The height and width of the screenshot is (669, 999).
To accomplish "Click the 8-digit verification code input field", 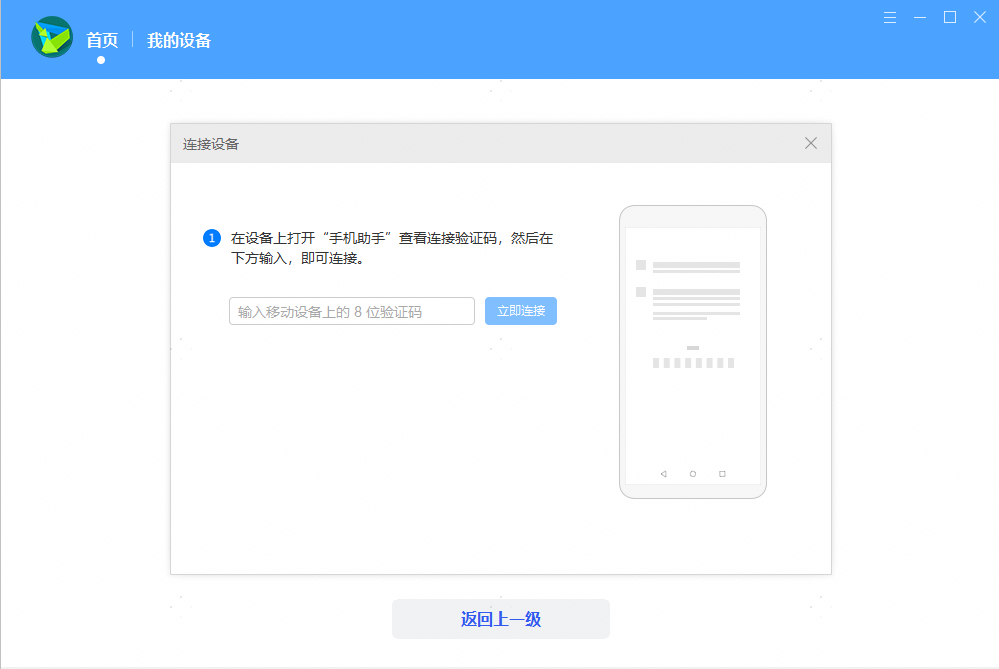I will (352, 311).
